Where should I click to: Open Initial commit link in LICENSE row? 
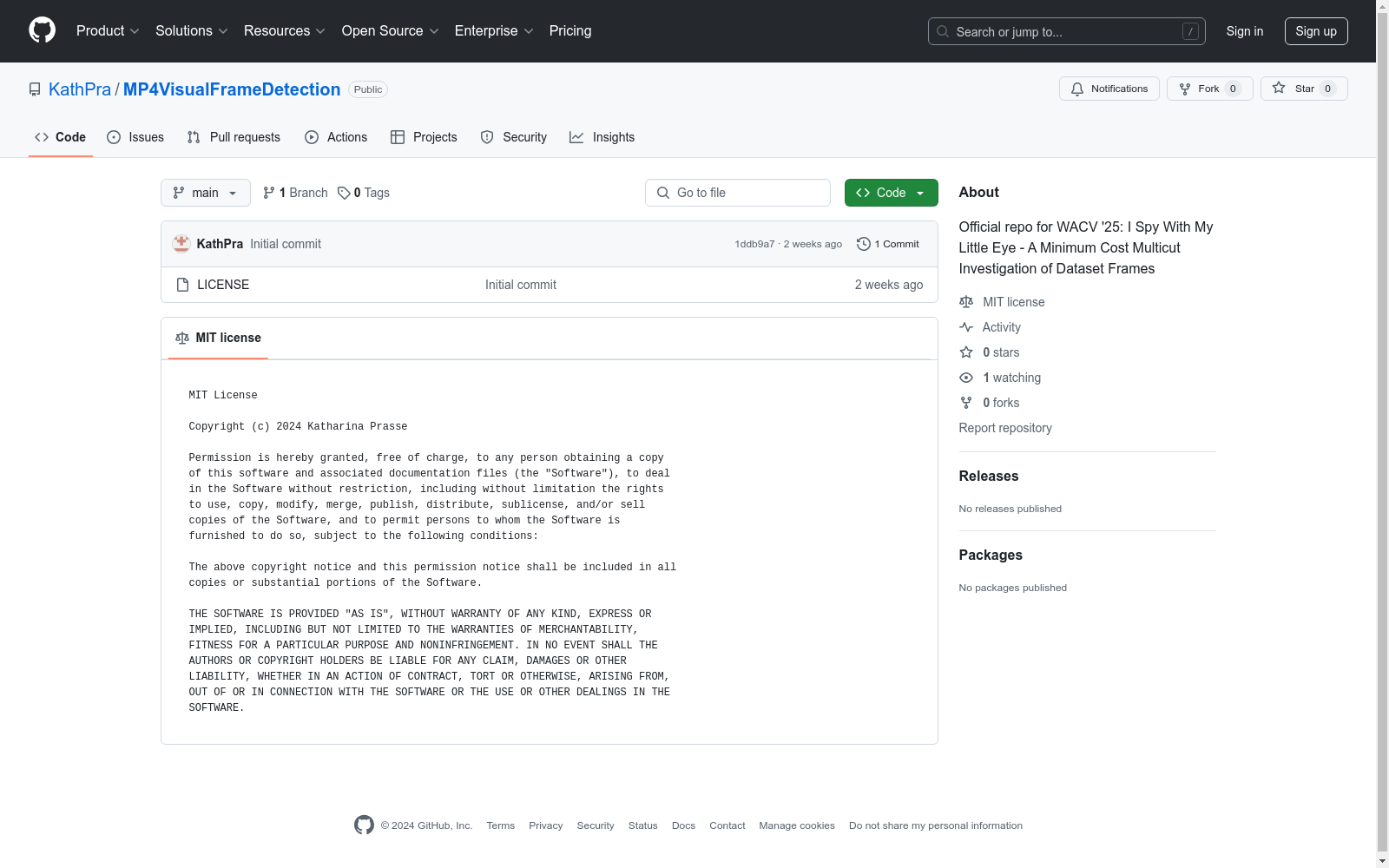pos(521,285)
